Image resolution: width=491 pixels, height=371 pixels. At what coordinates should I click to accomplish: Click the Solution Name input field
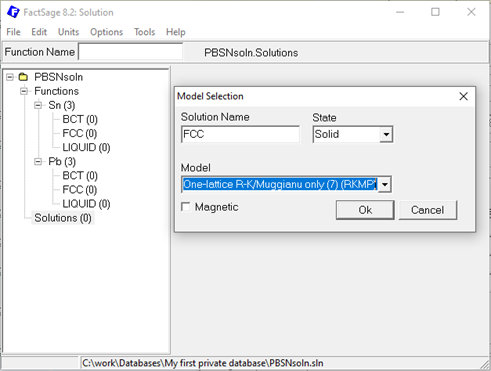pyautogui.click(x=240, y=134)
